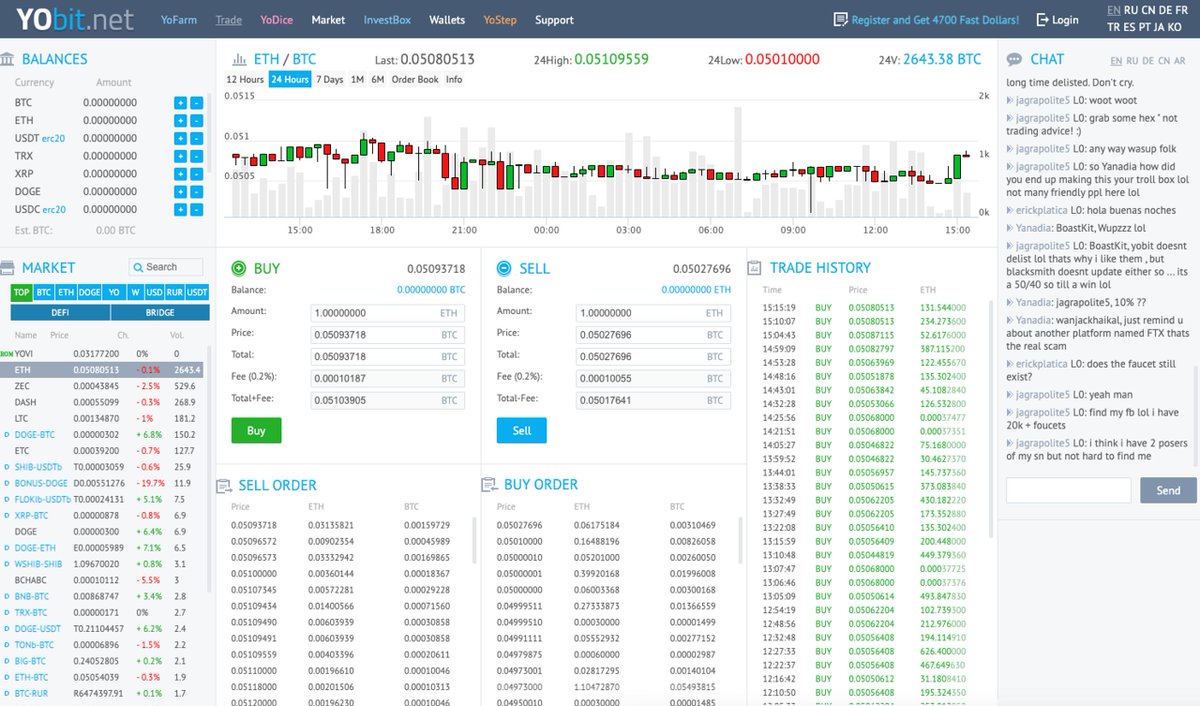The width and height of the screenshot is (1200, 706).
Task: Click Register and Get 4700 Fast Dollars link
Action: [x=935, y=20]
